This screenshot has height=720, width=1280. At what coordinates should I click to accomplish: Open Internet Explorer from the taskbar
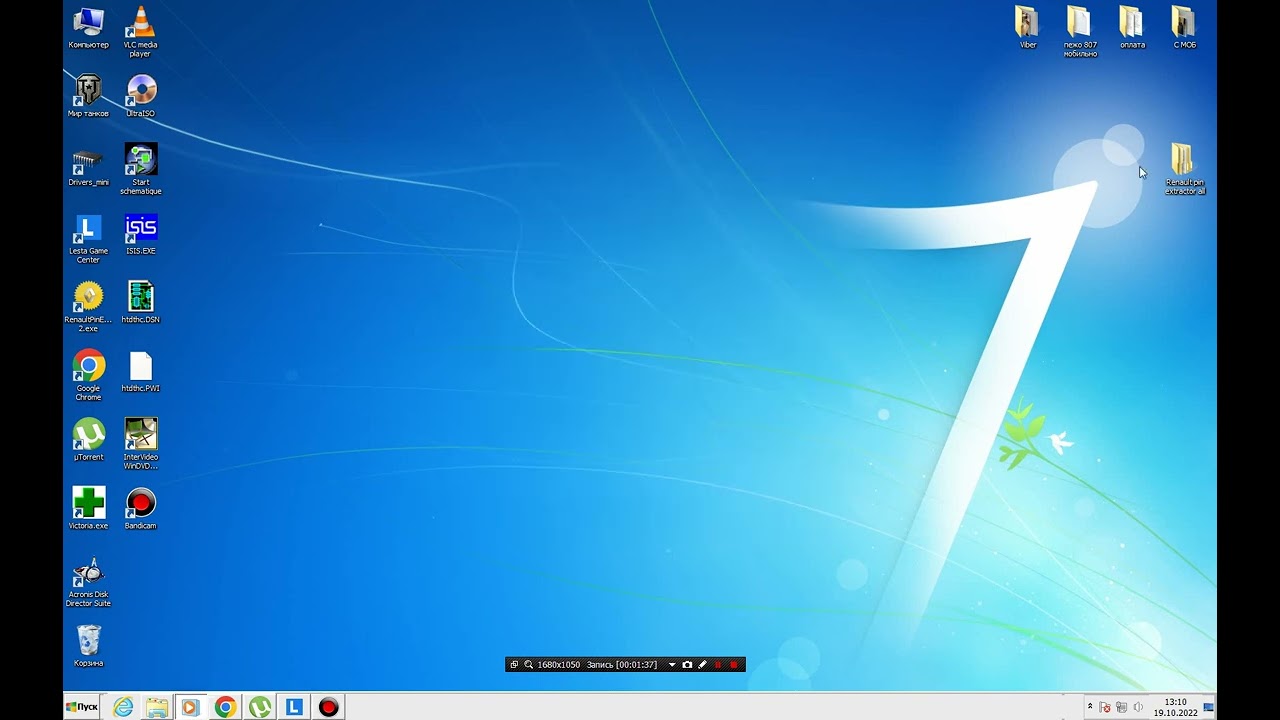[123, 707]
